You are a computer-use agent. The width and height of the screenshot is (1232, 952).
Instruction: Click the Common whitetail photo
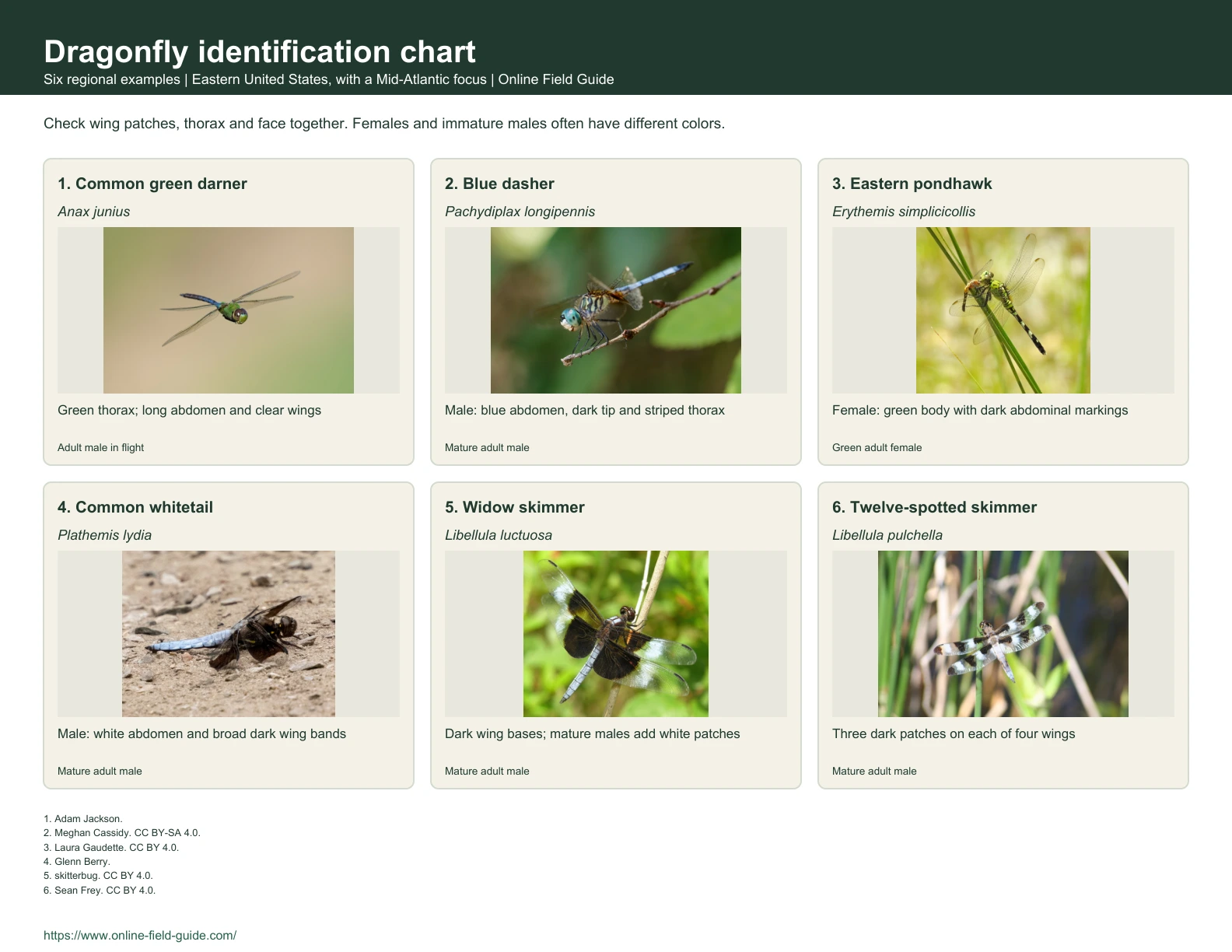pos(229,634)
